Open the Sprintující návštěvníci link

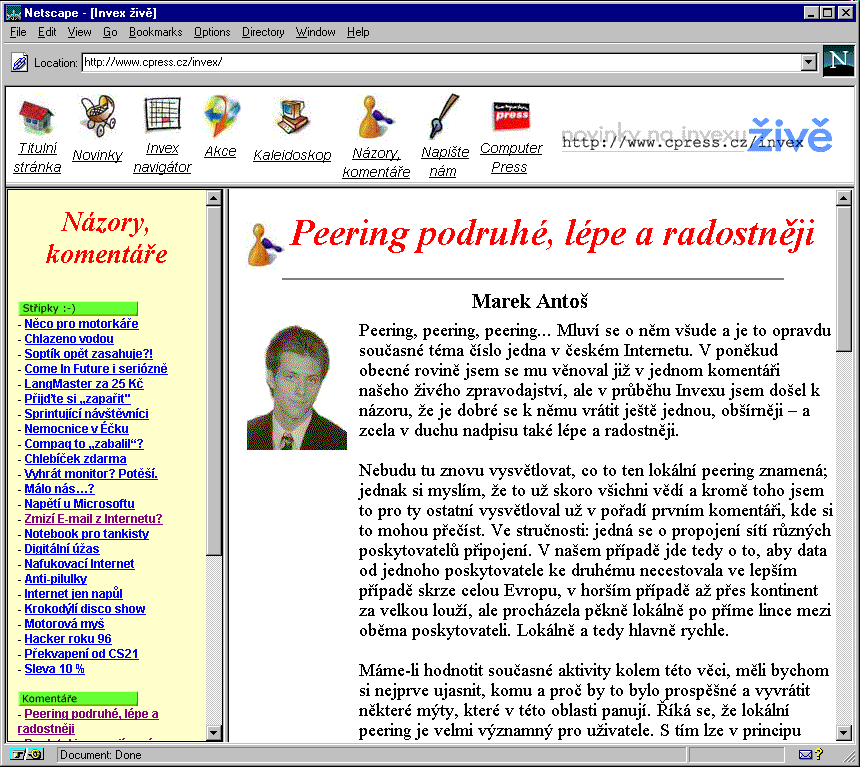(86, 414)
